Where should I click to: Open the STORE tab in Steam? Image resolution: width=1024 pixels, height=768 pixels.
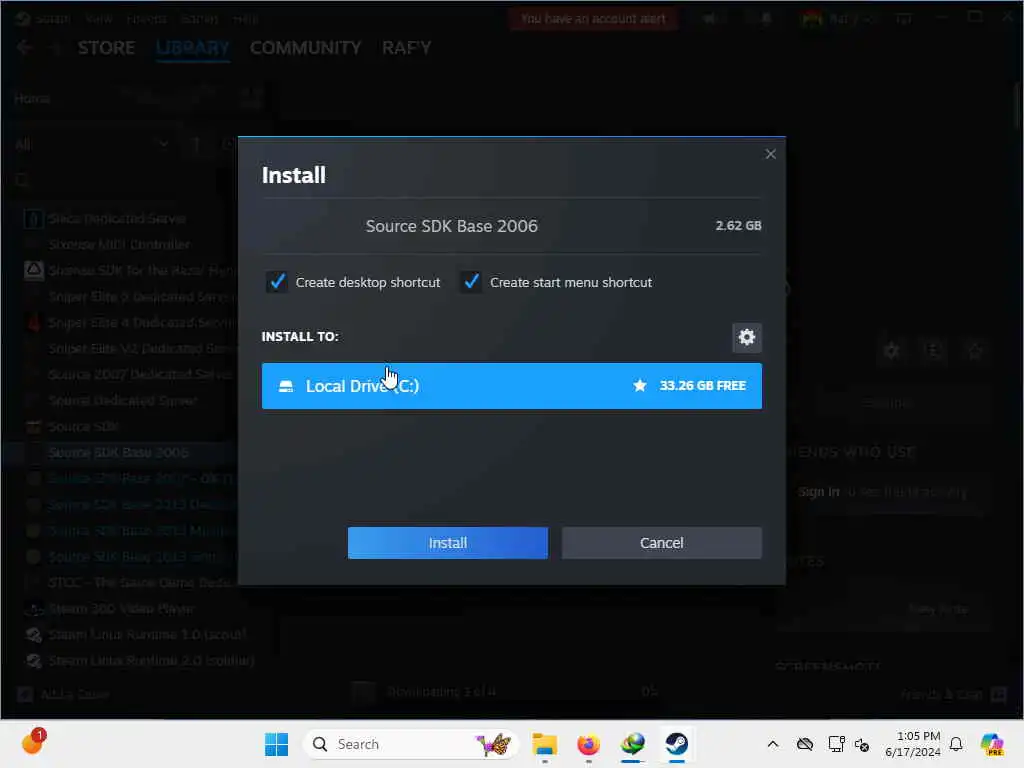pos(106,48)
